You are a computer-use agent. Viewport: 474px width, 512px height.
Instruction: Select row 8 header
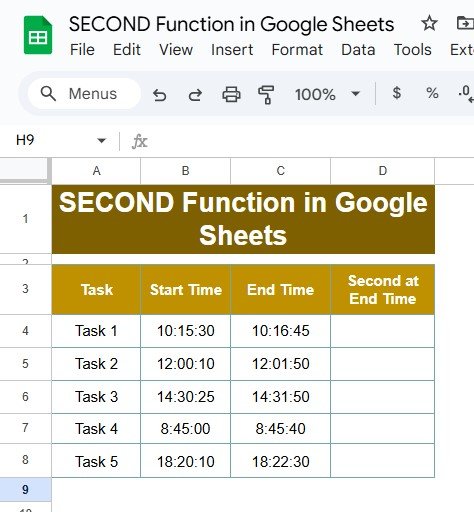pos(25,460)
